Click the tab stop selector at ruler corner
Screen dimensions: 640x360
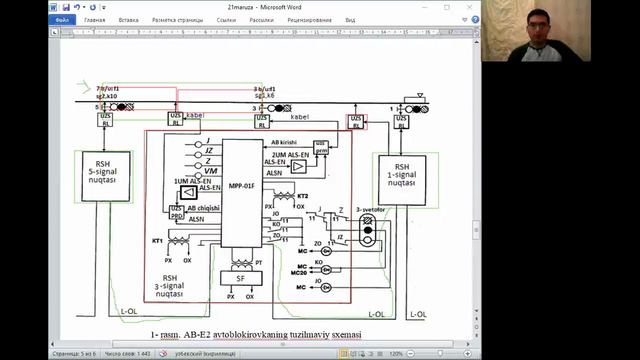pos(54,32)
